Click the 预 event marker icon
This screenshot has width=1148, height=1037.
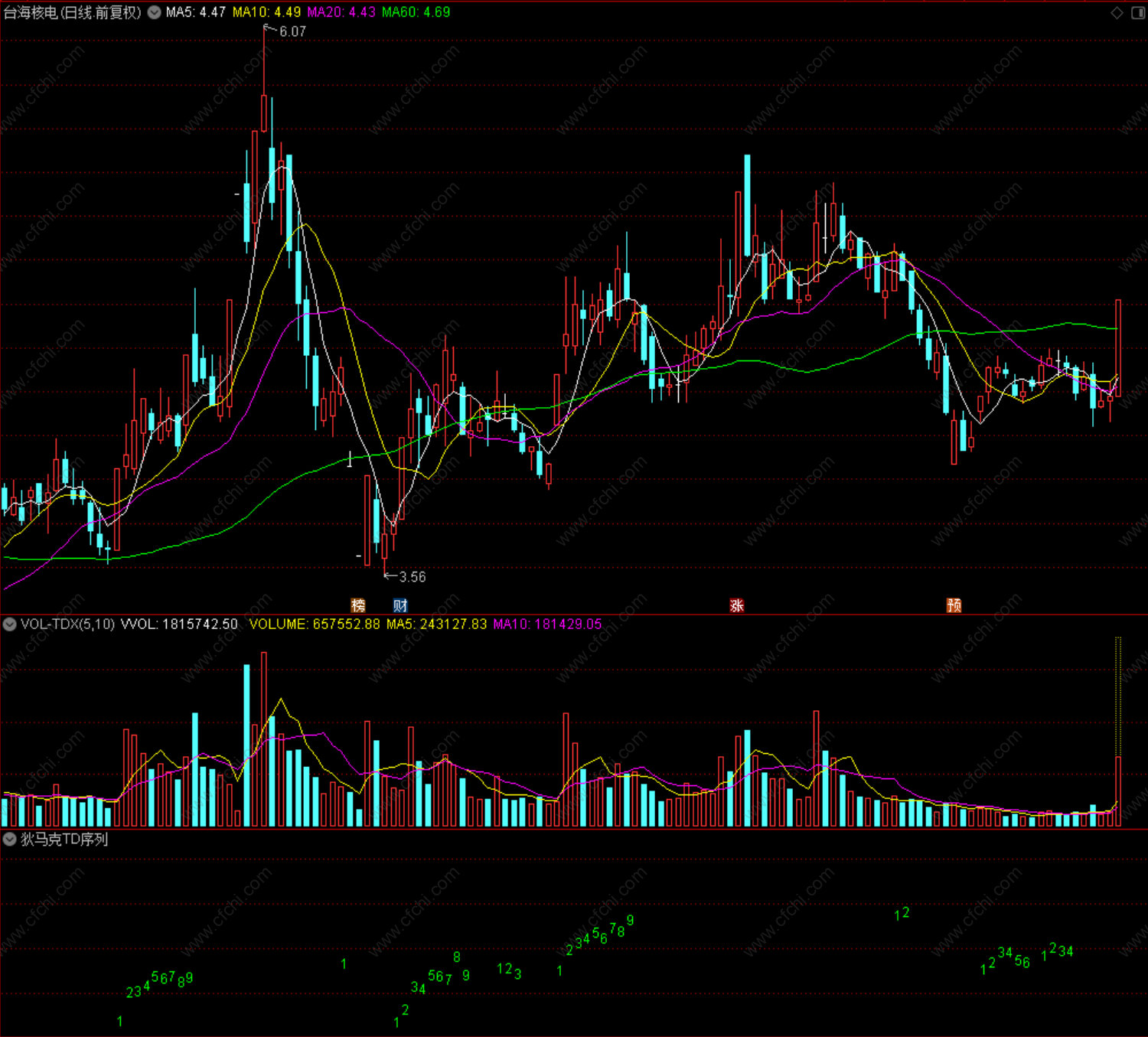pos(954,605)
